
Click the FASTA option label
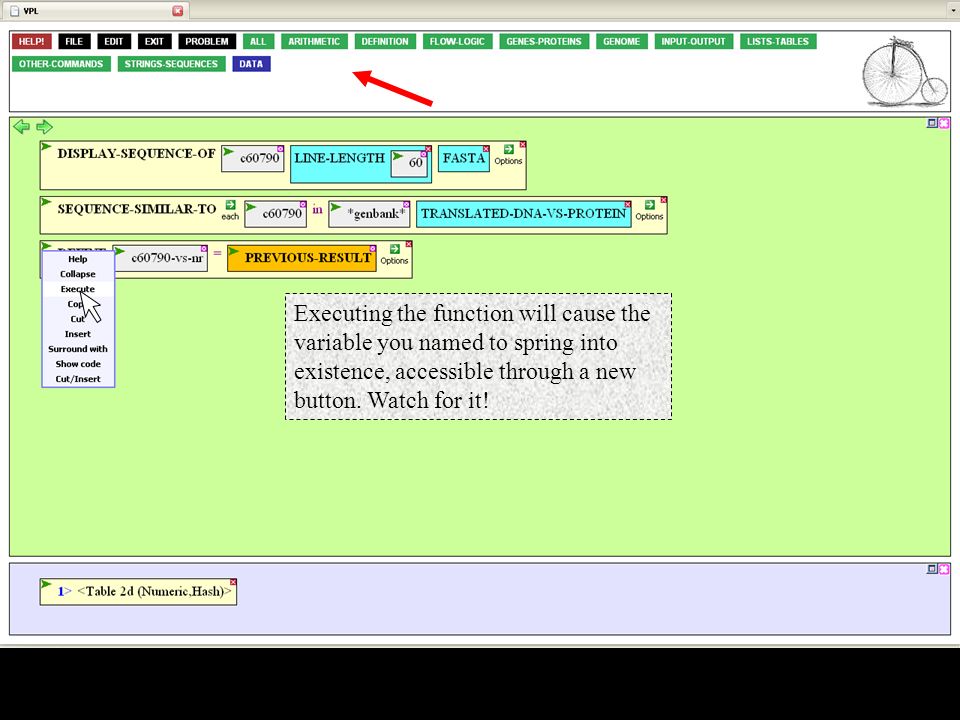(x=463, y=159)
